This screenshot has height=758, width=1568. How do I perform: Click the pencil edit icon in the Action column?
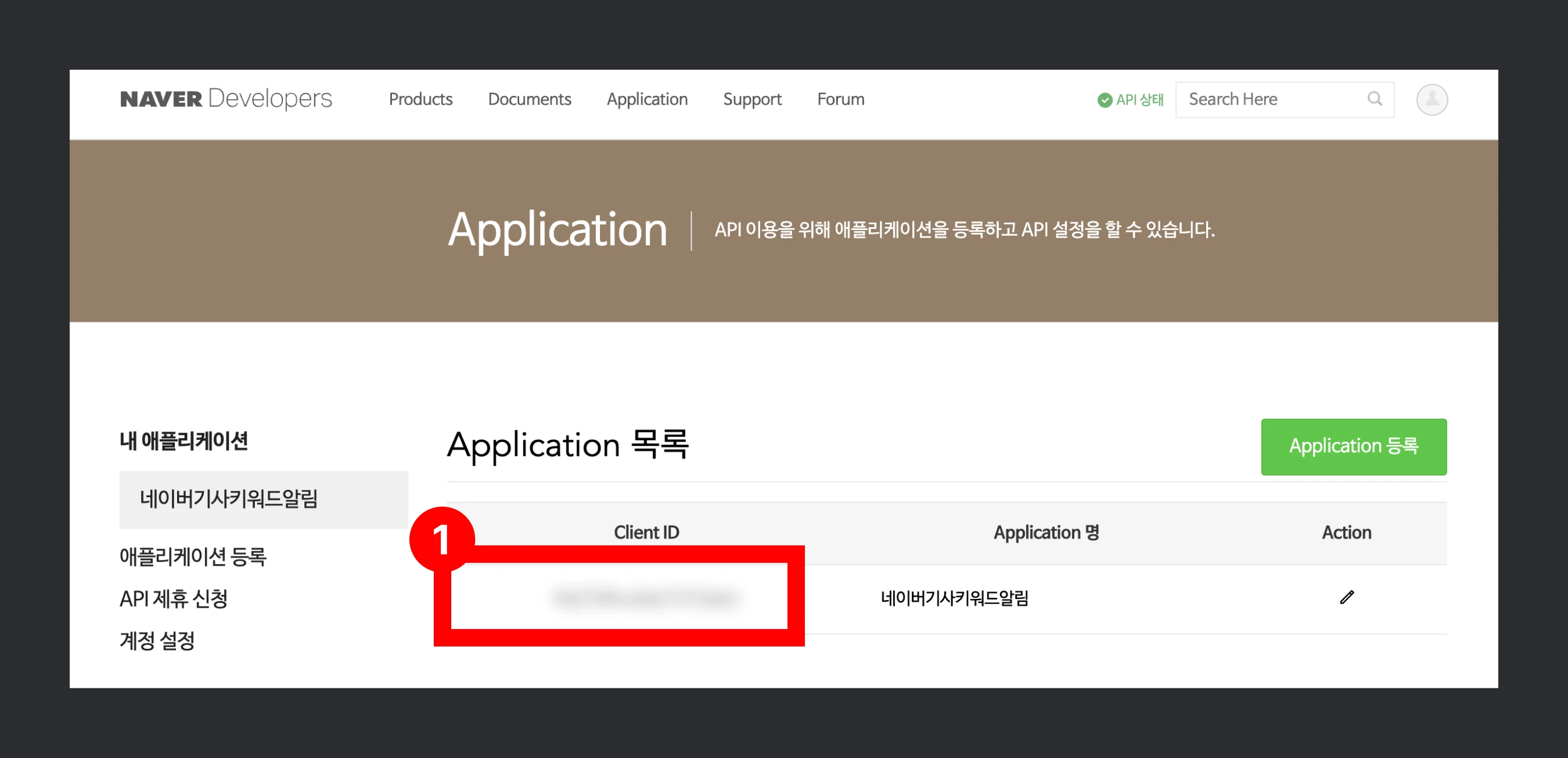pyautogui.click(x=1346, y=597)
